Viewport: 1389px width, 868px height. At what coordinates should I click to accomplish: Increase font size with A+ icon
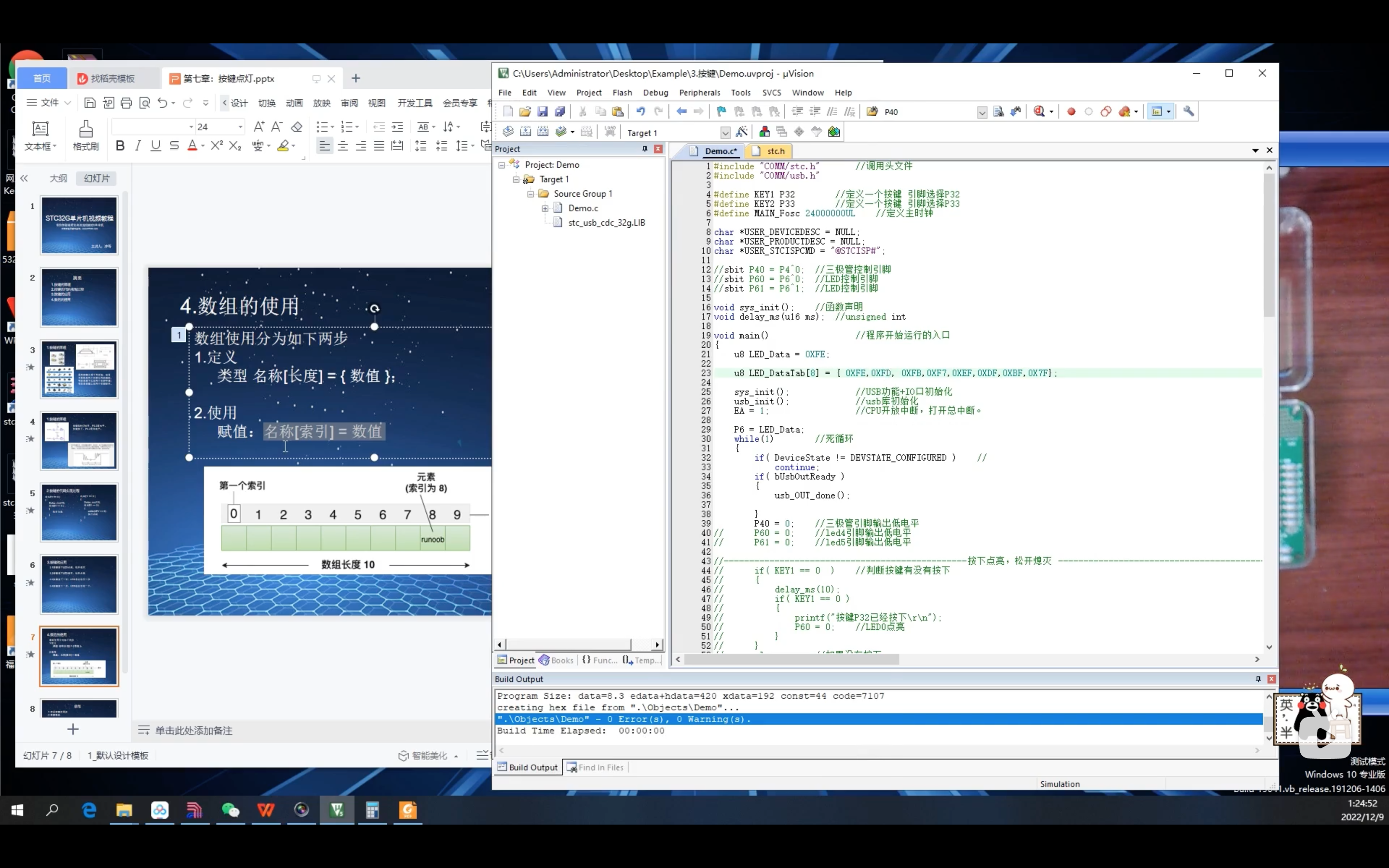259,127
